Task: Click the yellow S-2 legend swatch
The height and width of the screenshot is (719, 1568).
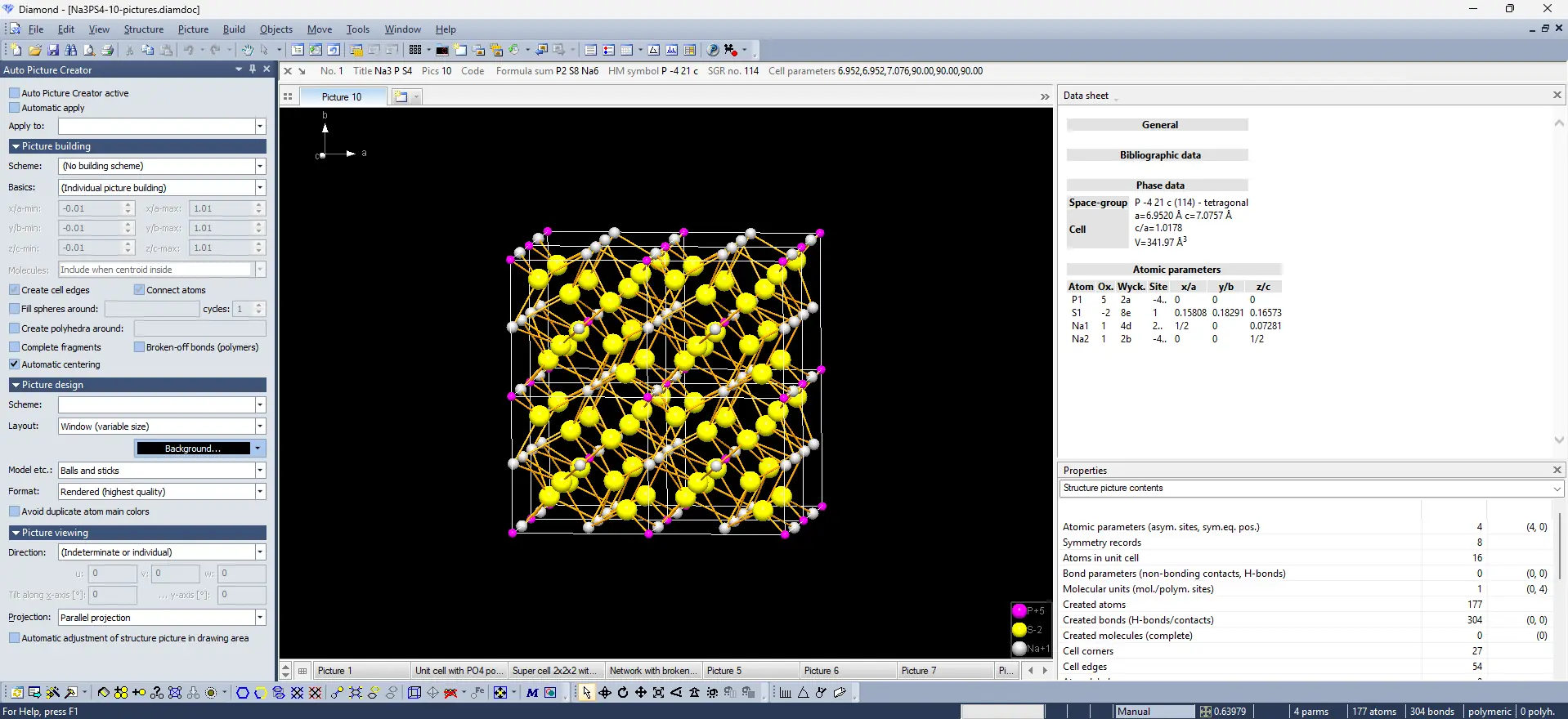Action: click(x=1019, y=630)
